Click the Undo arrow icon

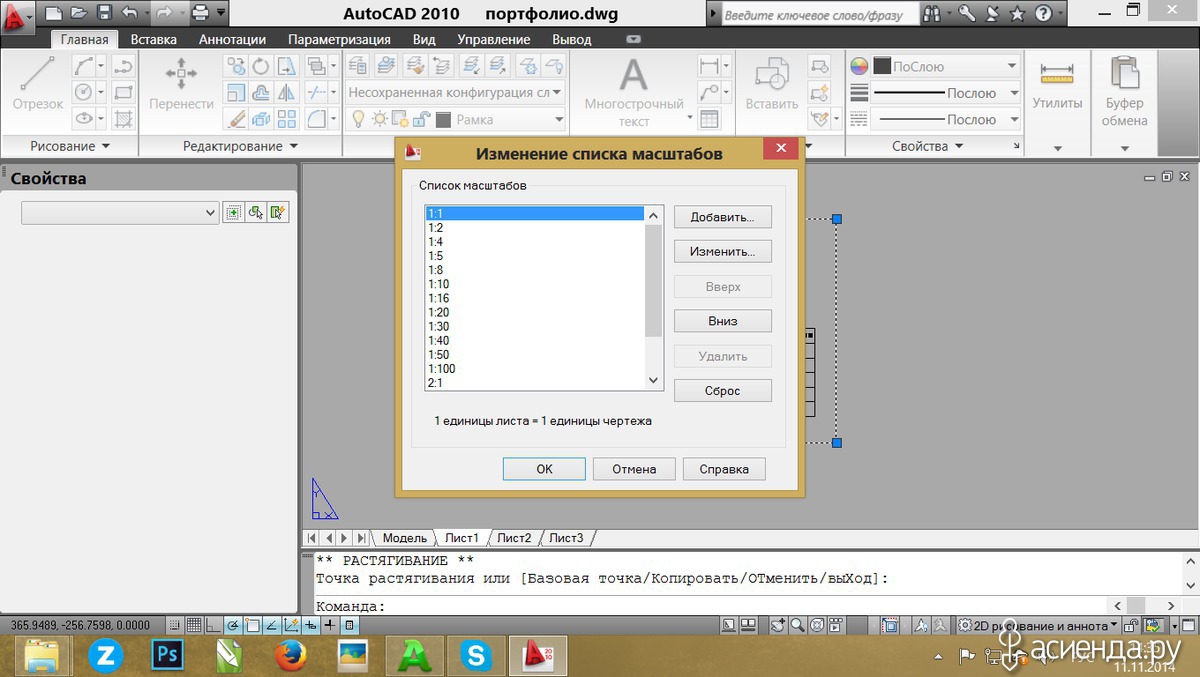point(129,14)
